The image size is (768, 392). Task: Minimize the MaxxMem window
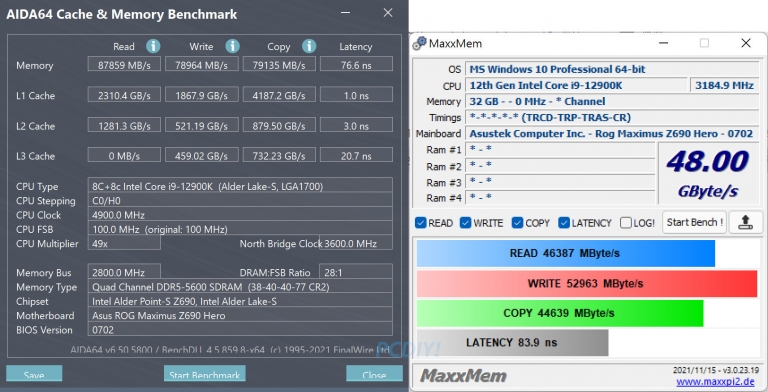[x=663, y=43]
